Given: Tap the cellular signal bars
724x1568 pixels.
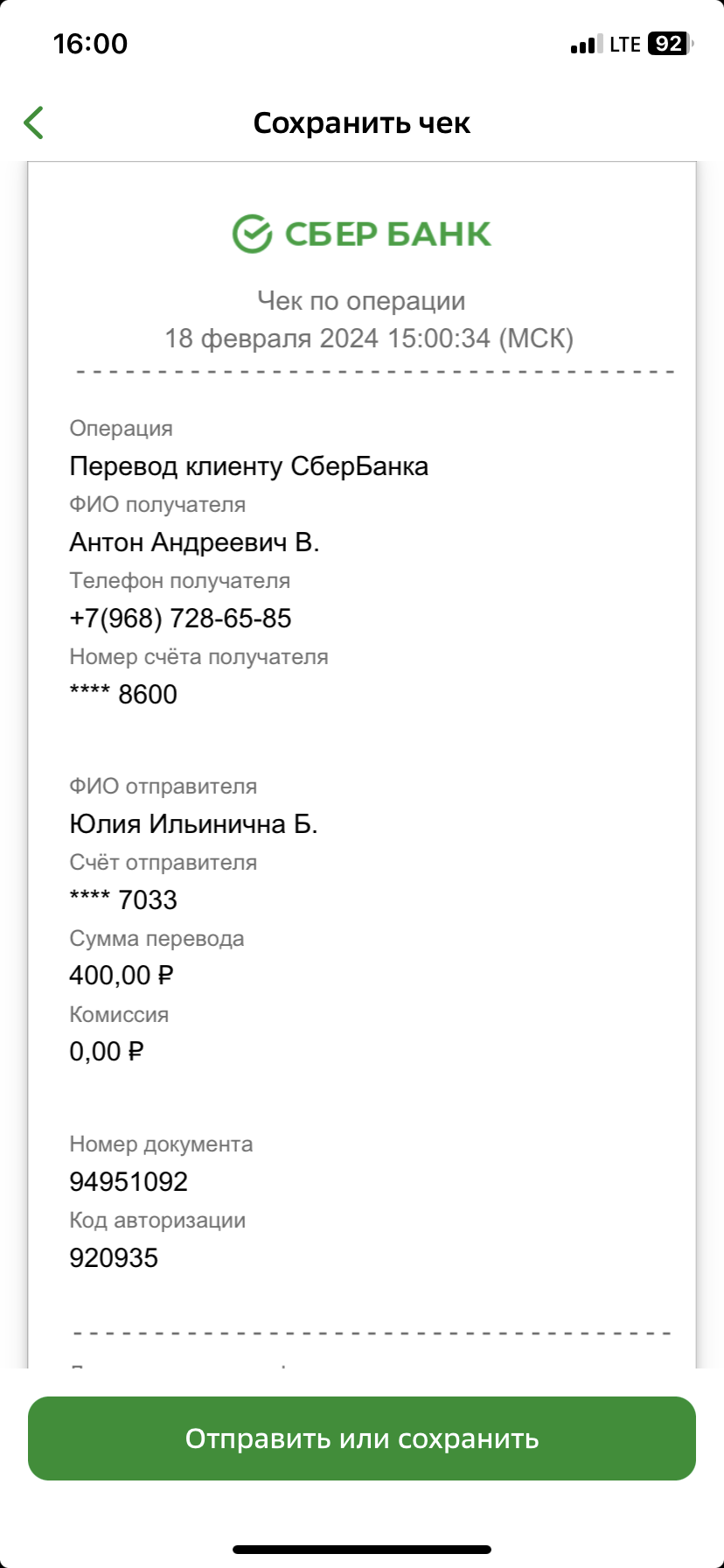Looking at the screenshot, I should coord(586,45).
